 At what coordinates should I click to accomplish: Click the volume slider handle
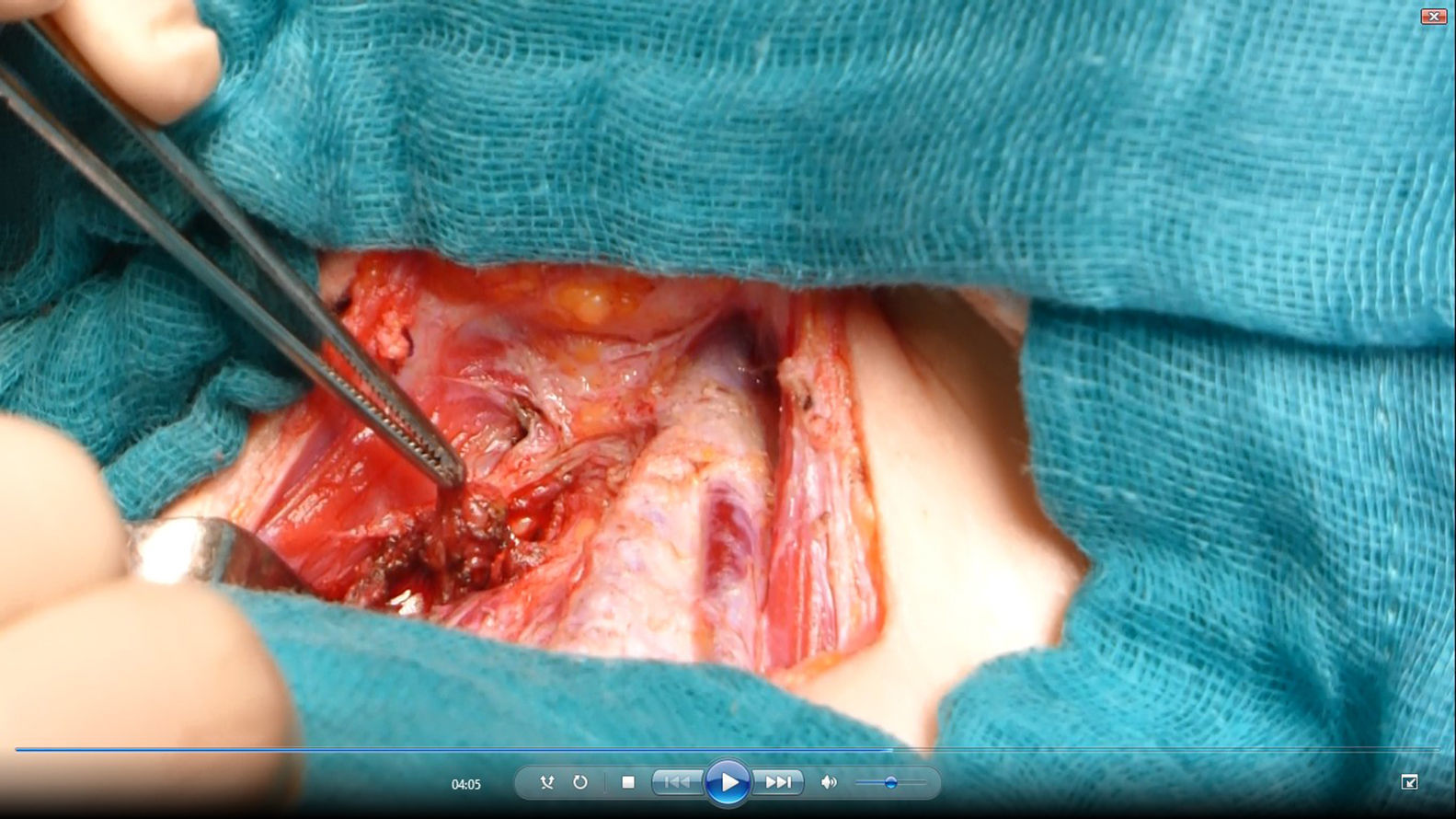(890, 783)
